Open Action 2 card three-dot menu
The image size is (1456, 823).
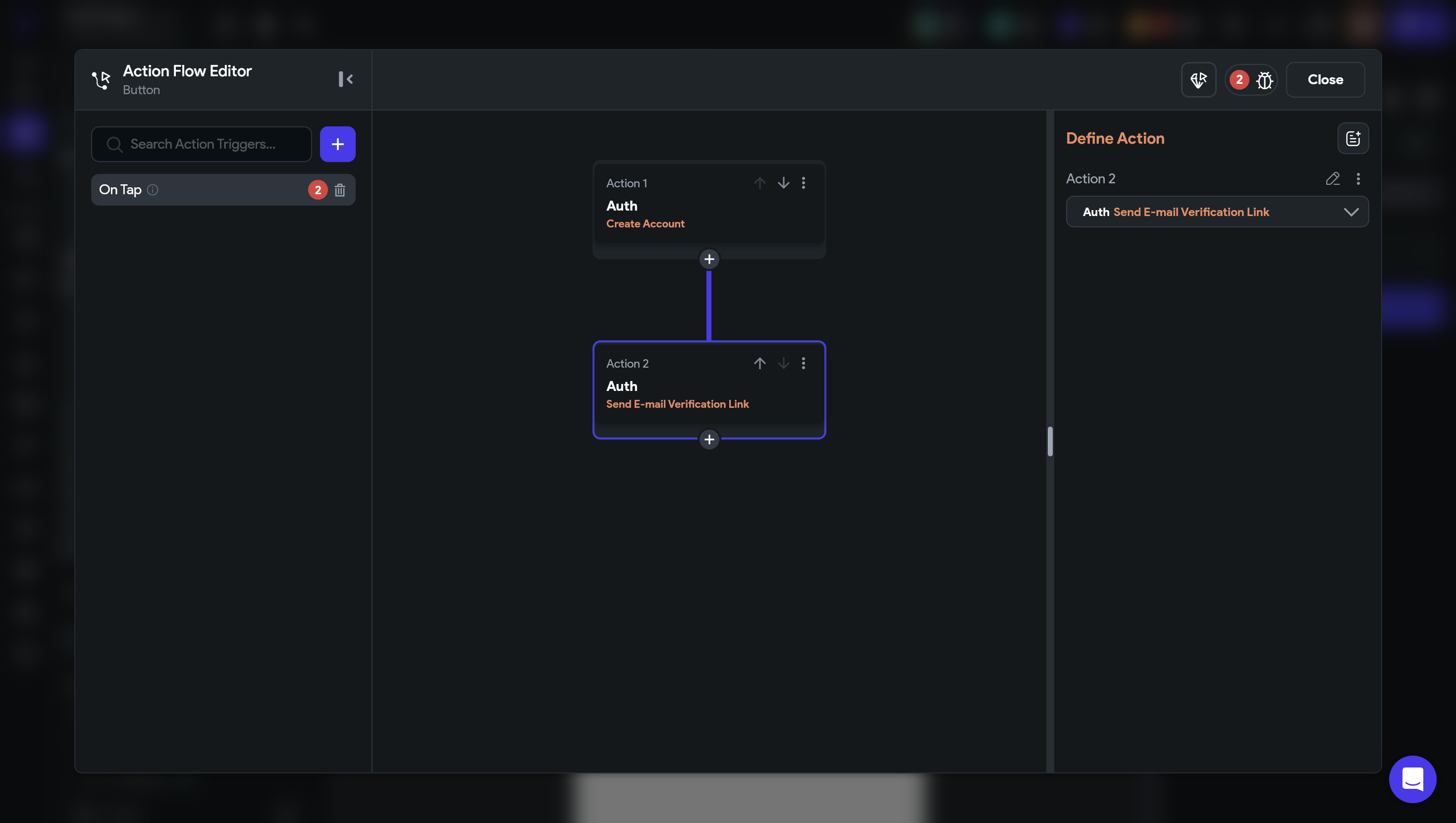(x=803, y=363)
